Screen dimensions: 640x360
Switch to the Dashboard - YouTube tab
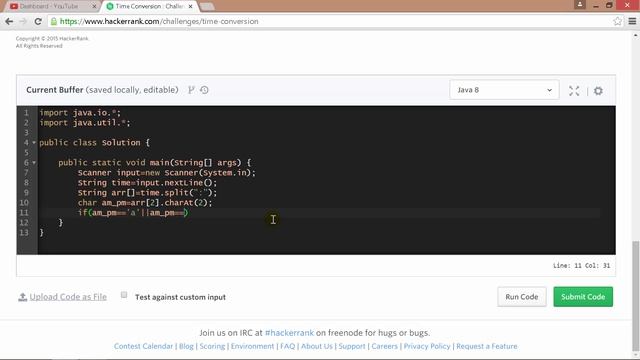click(x=51, y=7)
